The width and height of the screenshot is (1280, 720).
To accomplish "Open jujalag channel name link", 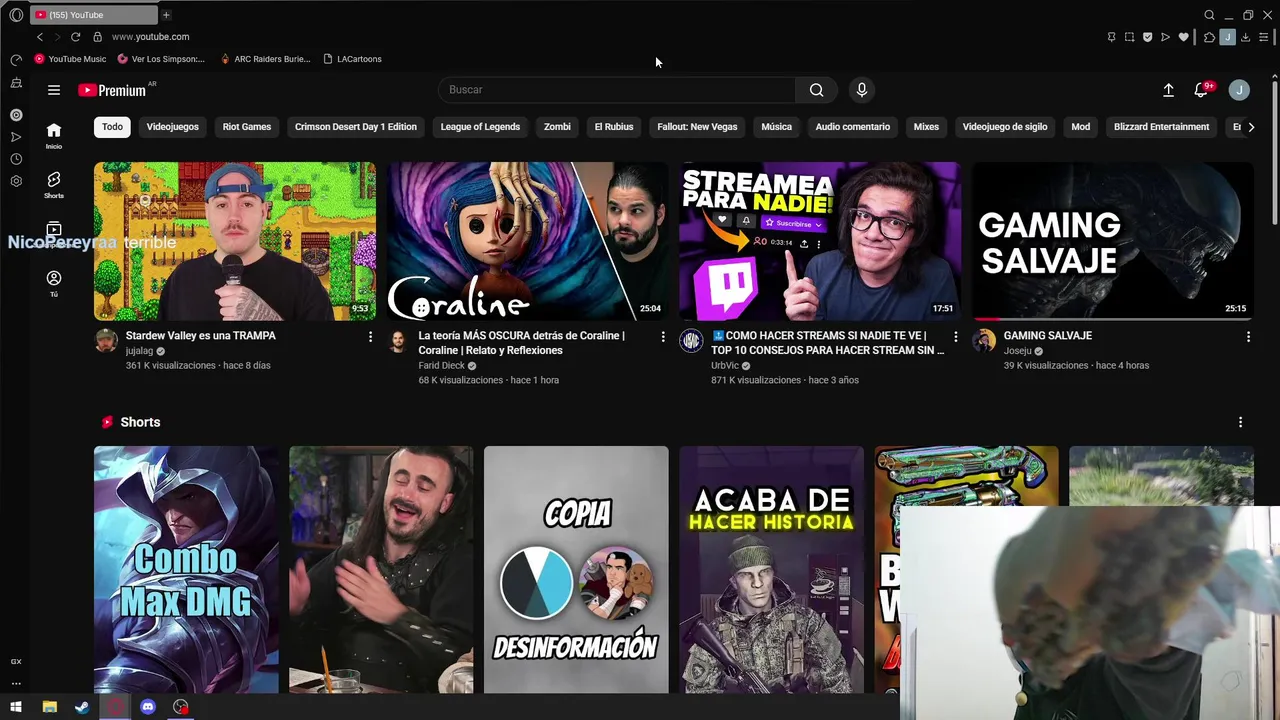I will tap(139, 351).
